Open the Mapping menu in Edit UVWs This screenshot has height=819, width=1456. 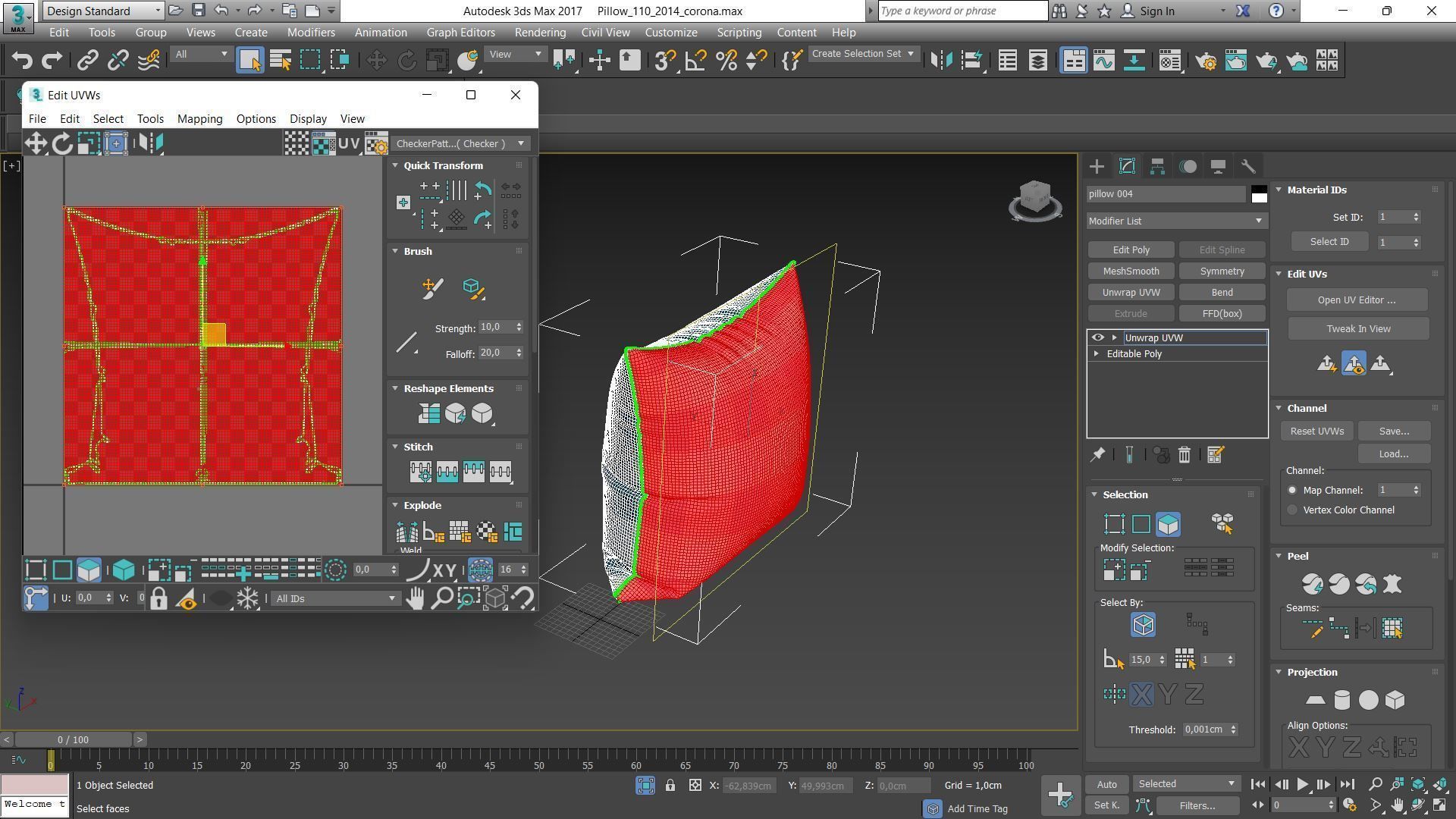coord(199,119)
